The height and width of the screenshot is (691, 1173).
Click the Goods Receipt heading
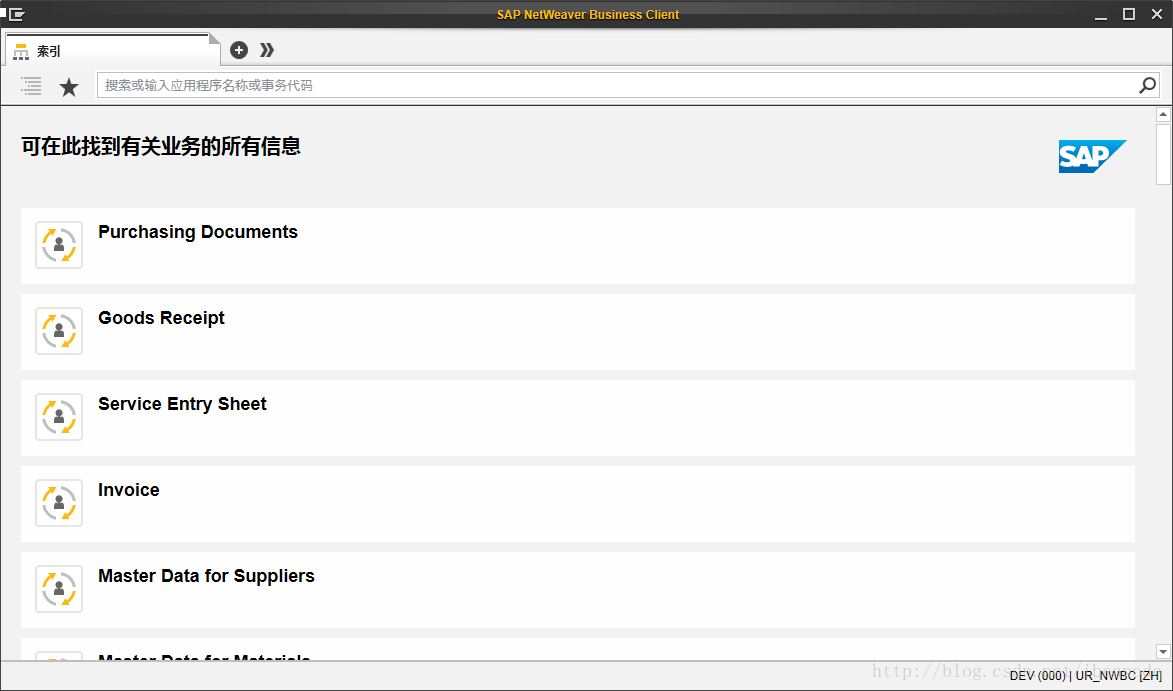click(x=162, y=318)
